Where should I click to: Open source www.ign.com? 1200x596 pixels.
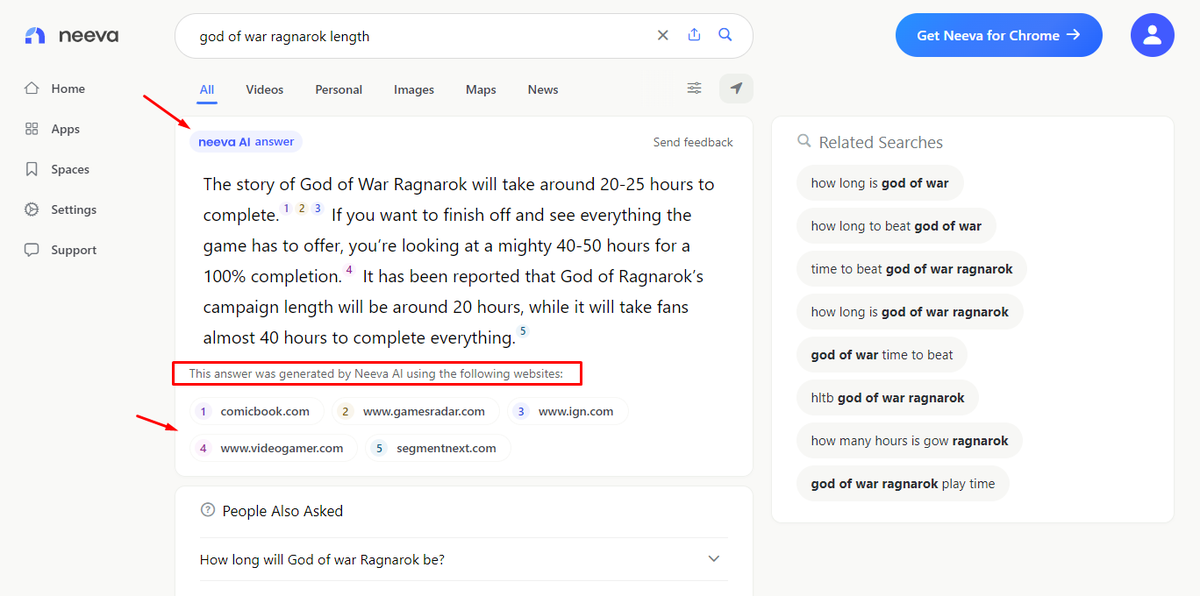click(568, 411)
